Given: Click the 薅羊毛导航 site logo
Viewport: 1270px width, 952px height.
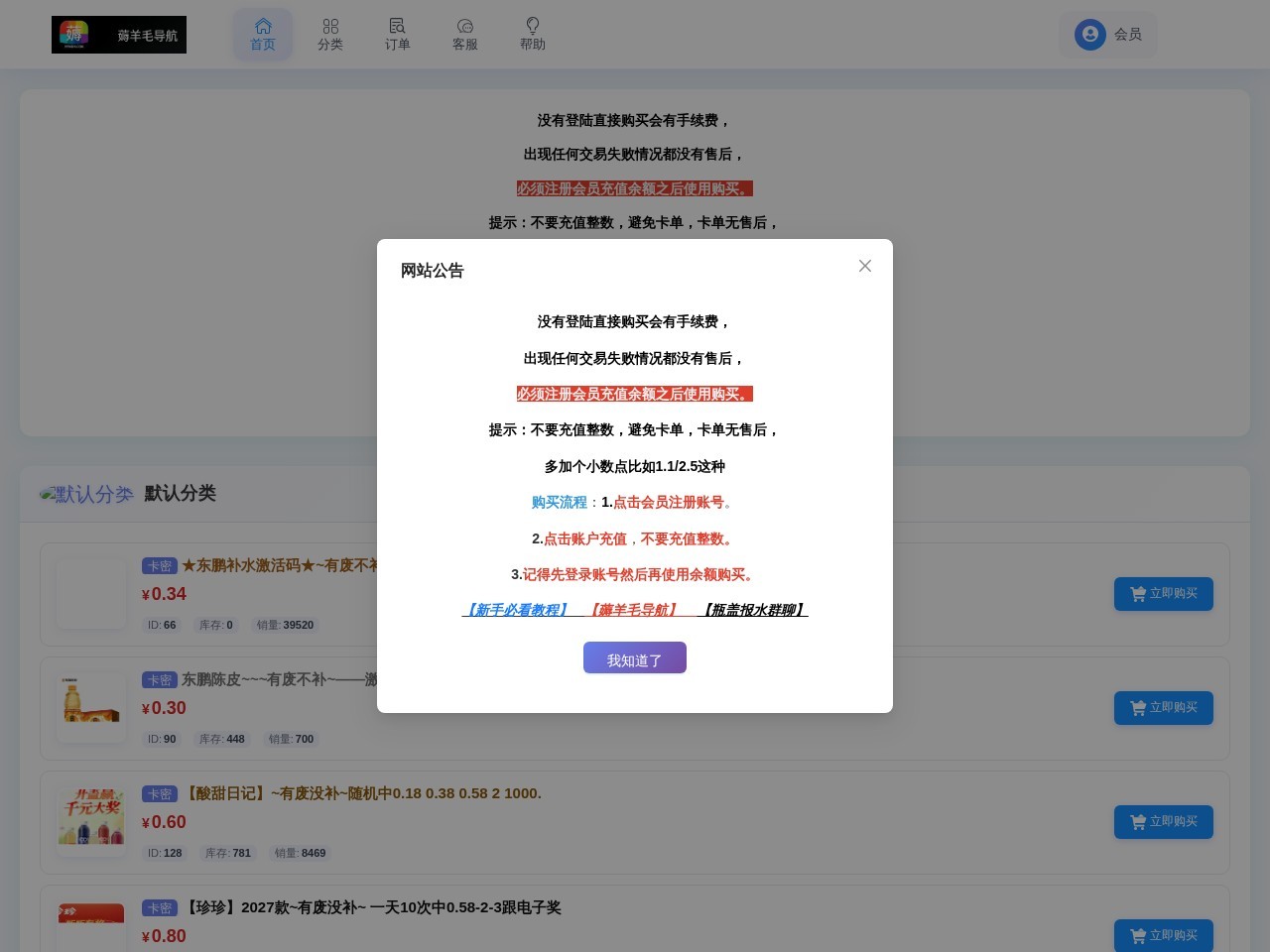Looking at the screenshot, I should tap(119, 35).
